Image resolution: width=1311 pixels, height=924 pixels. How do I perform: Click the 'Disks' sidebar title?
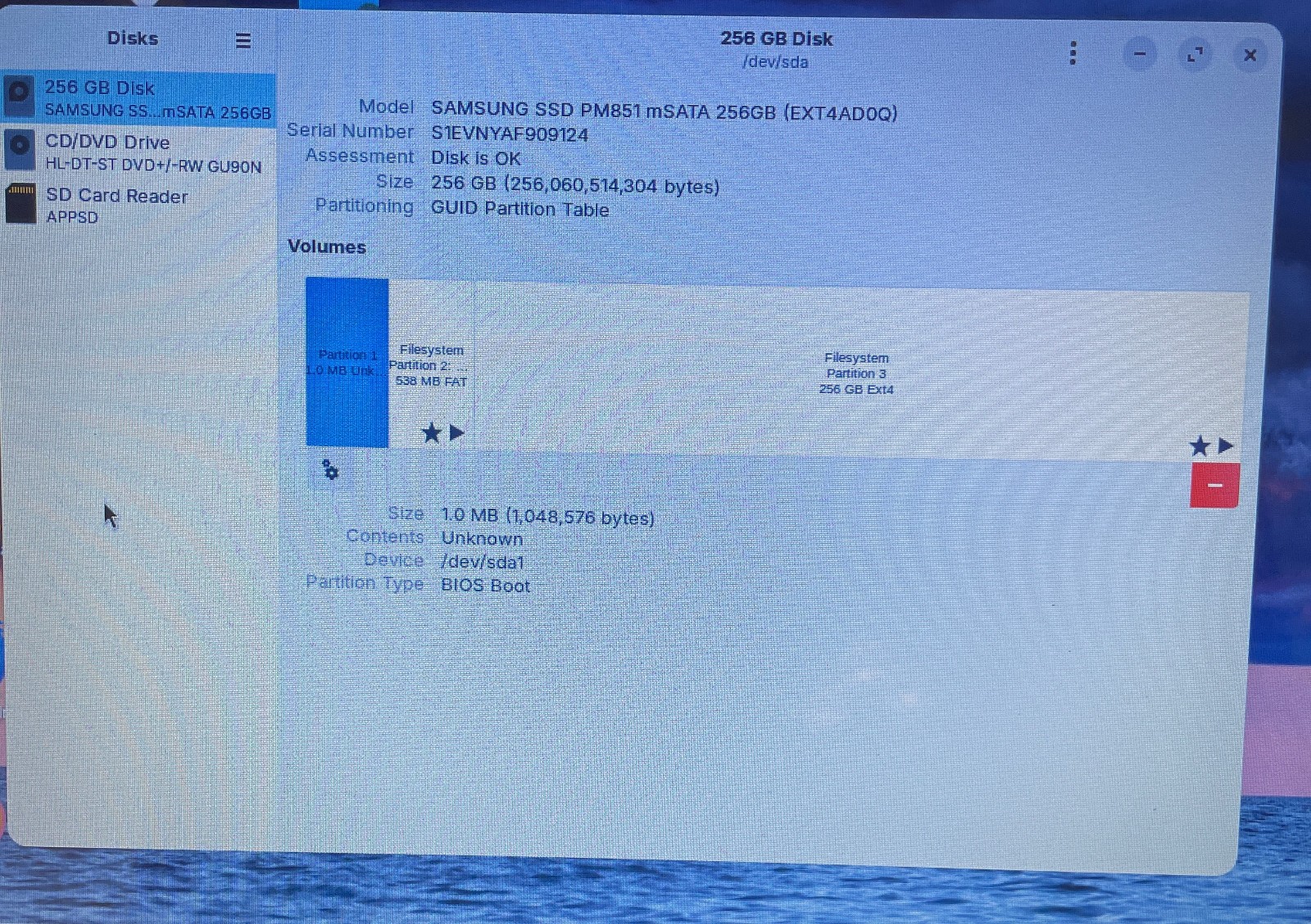point(132,38)
